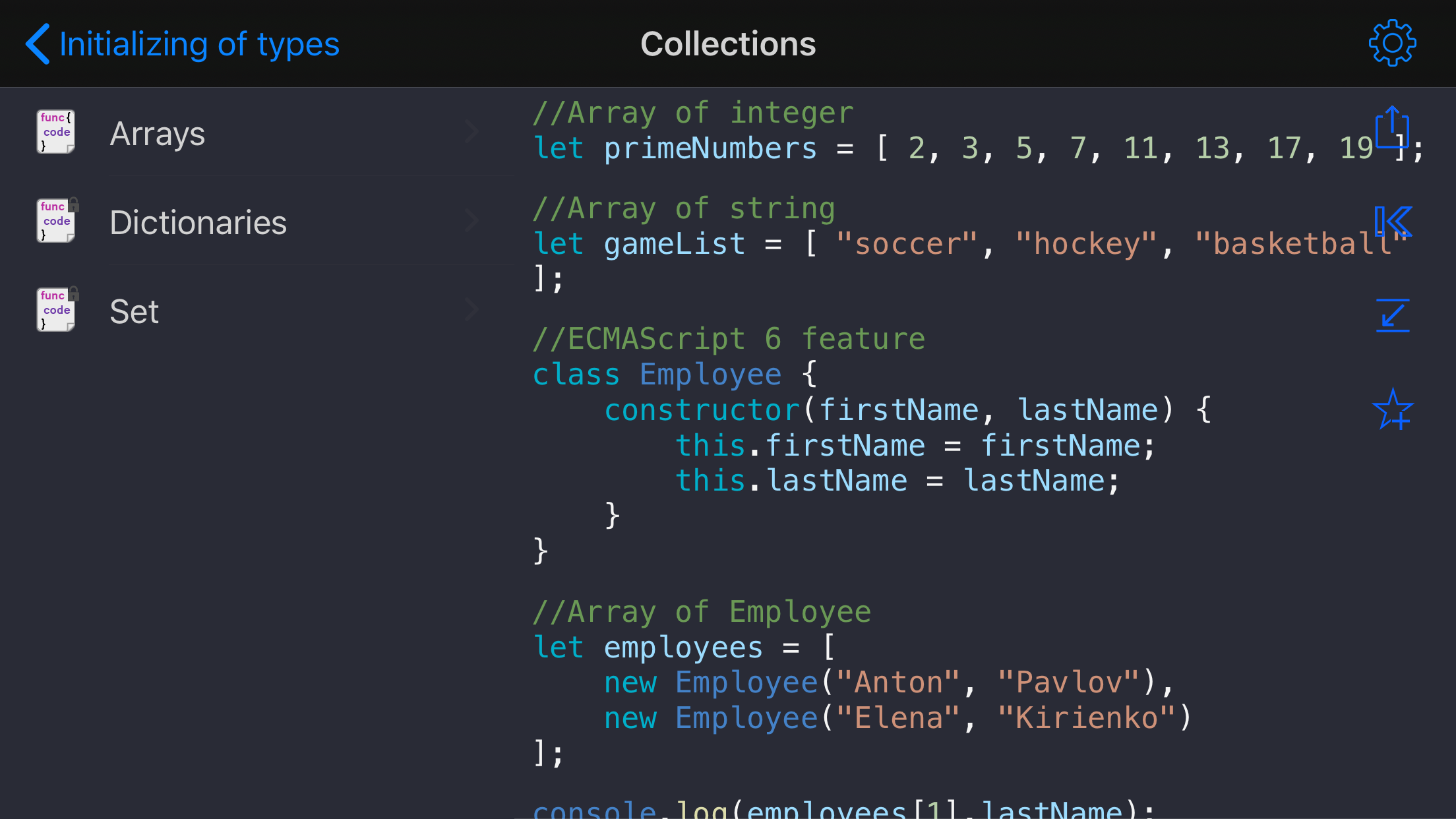
Task: Open the settings gear icon
Action: 1392,44
